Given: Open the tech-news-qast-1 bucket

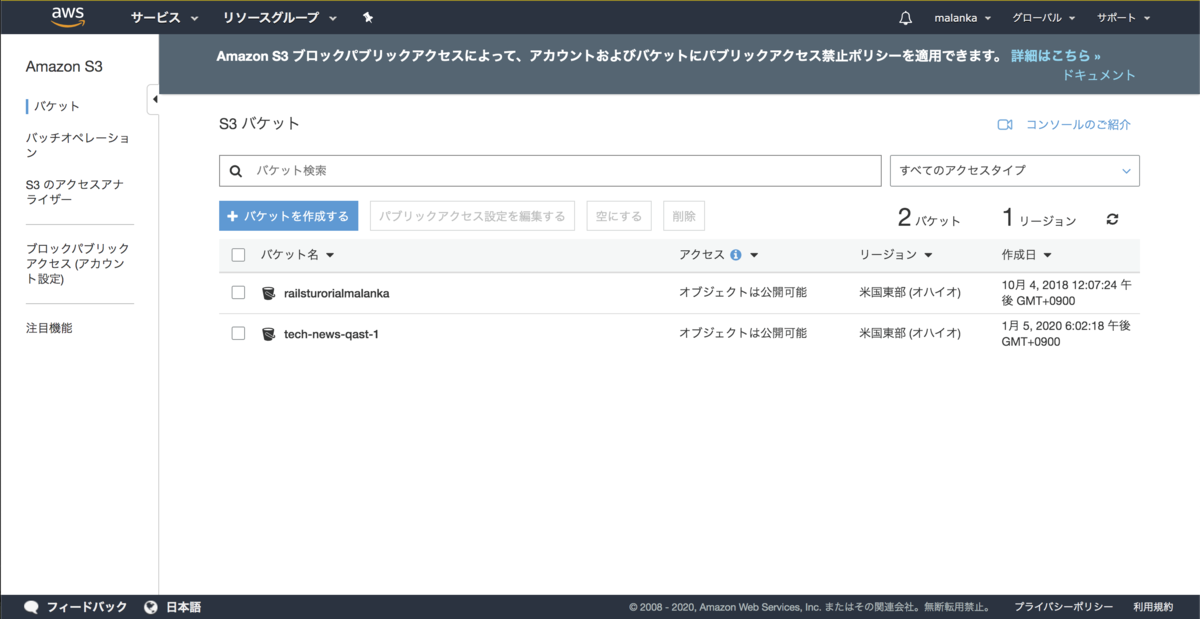Looking at the screenshot, I should [331, 334].
